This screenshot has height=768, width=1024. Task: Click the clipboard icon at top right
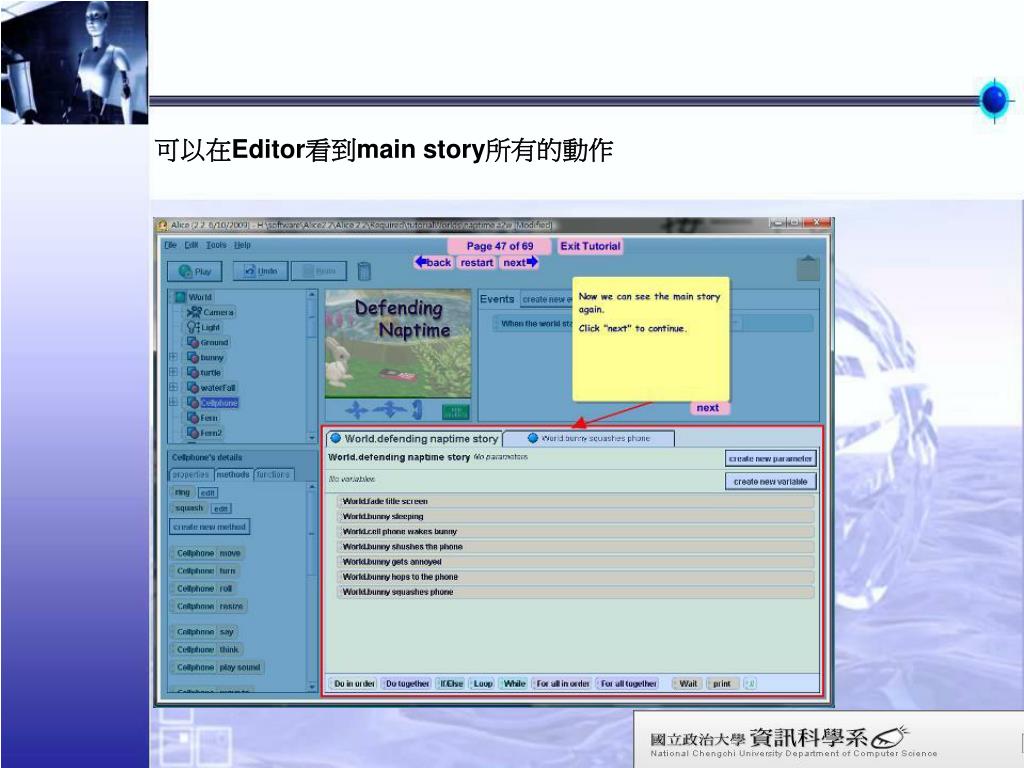pos(808,268)
